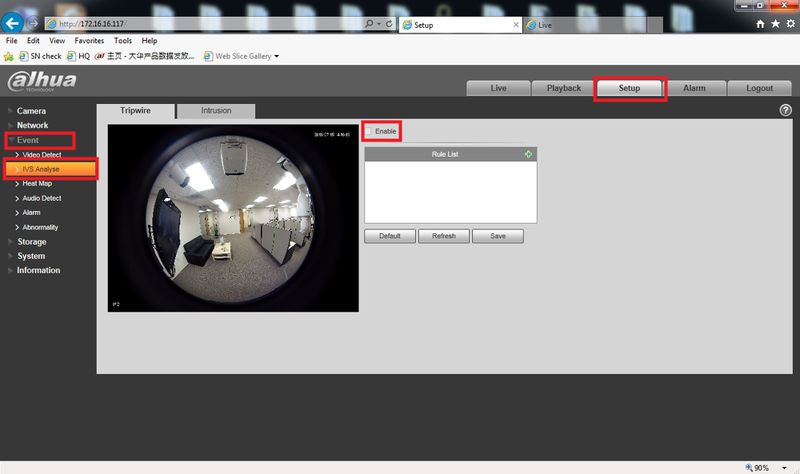800x474 pixels.
Task: Click the Save button under Rule List
Action: (x=497, y=236)
